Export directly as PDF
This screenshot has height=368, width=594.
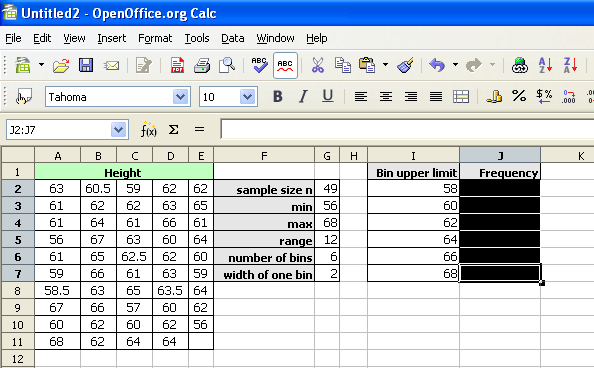(177, 65)
